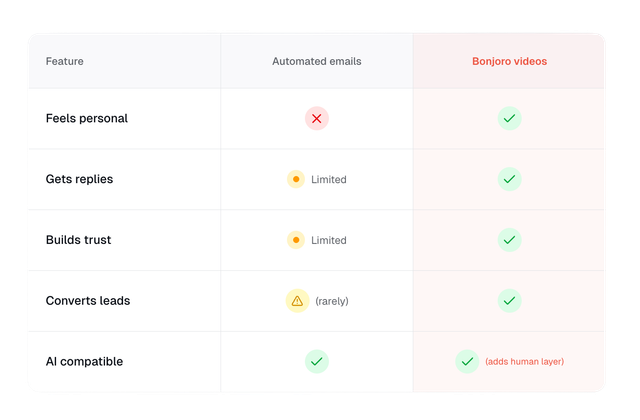Click the yellow warning triangle in Converts leads row
The width and height of the screenshot is (640, 420).
(x=297, y=300)
